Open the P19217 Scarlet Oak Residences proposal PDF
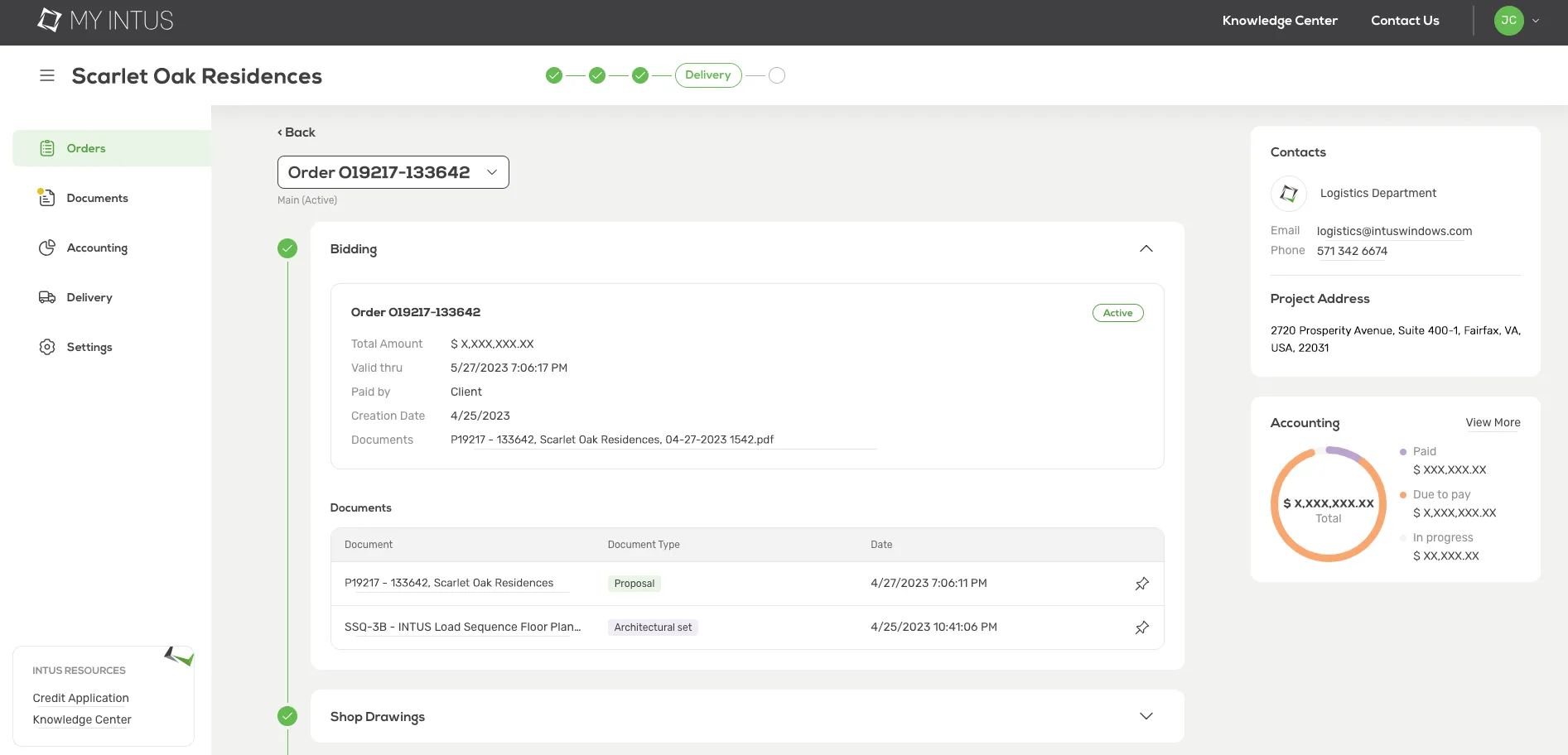The width and height of the screenshot is (1568, 755). point(611,439)
